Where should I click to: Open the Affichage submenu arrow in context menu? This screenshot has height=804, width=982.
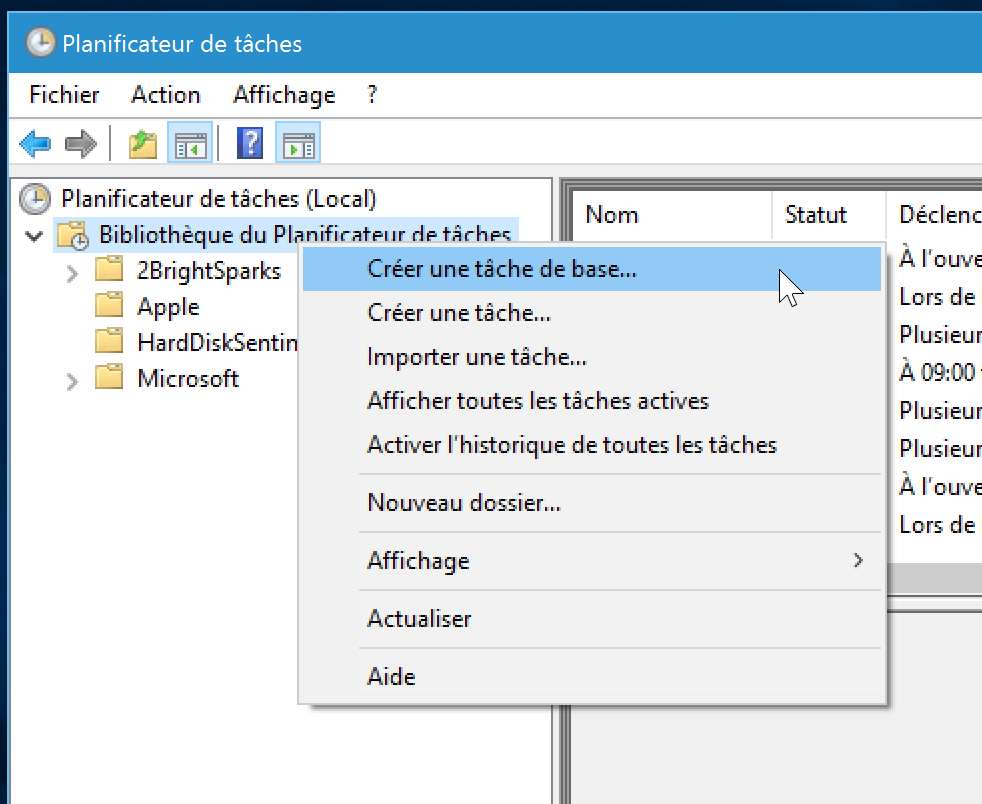point(858,560)
